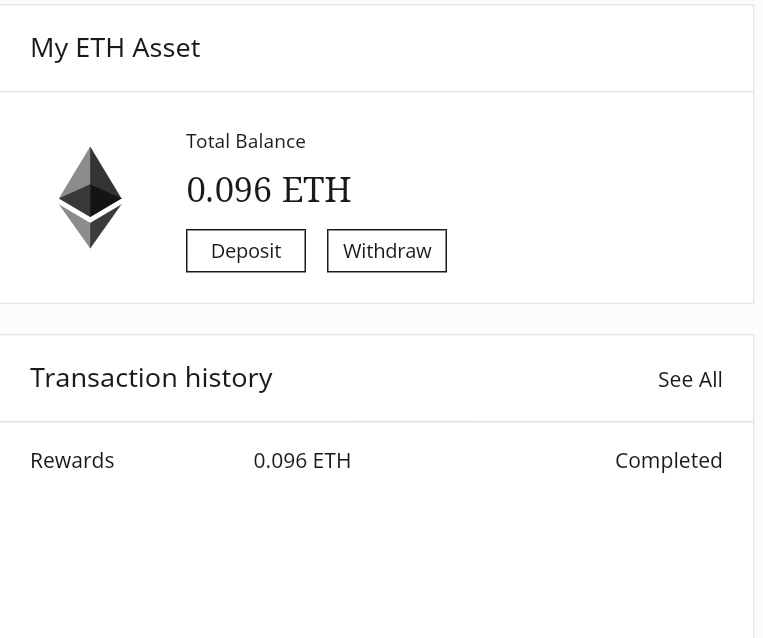
Task: Select the Rewards transaction label
Action: click(x=72, y=460)
